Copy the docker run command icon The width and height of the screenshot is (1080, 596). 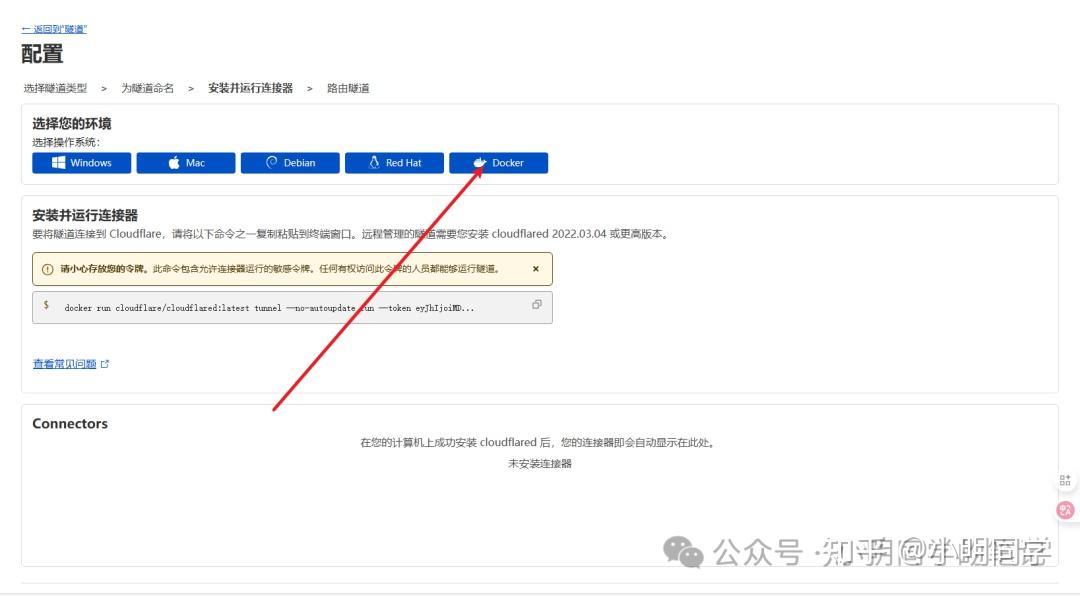click(x=537, y=305)
